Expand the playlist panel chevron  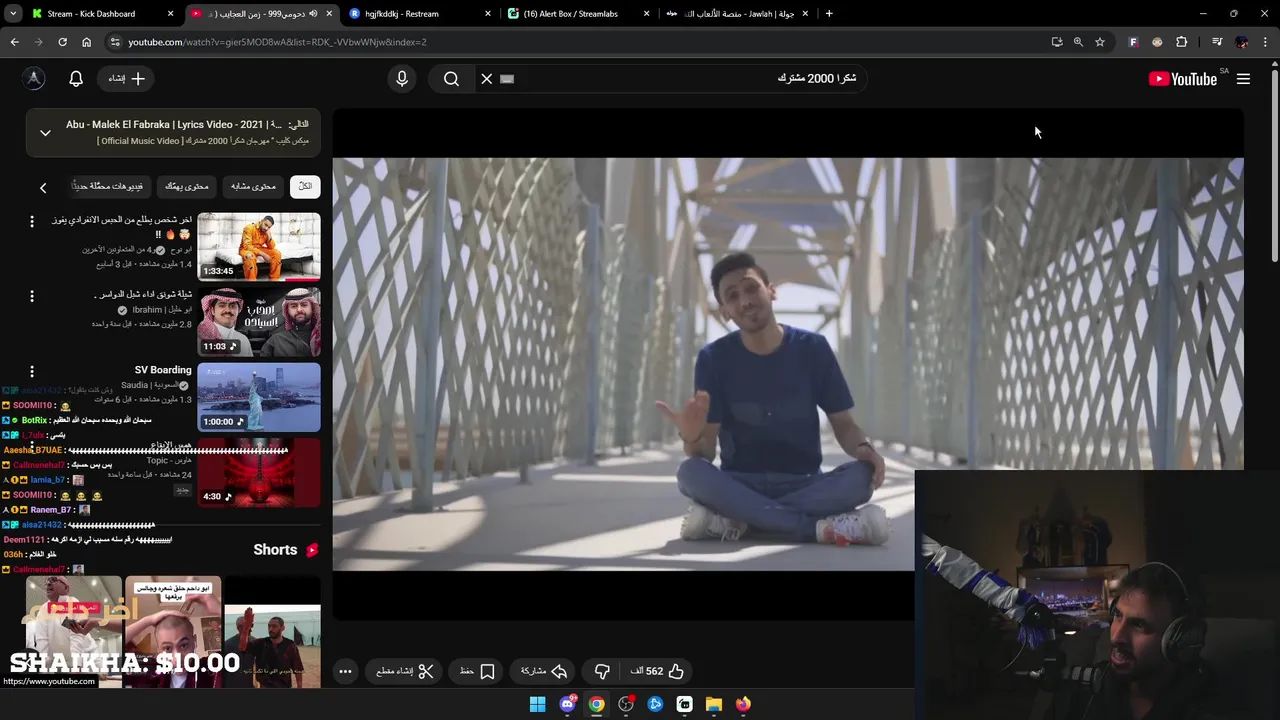point(45,132)
